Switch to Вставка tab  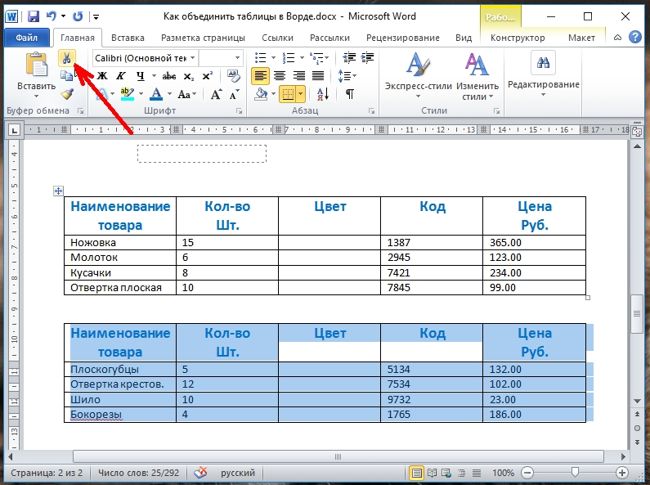click(x=128, y=38)
